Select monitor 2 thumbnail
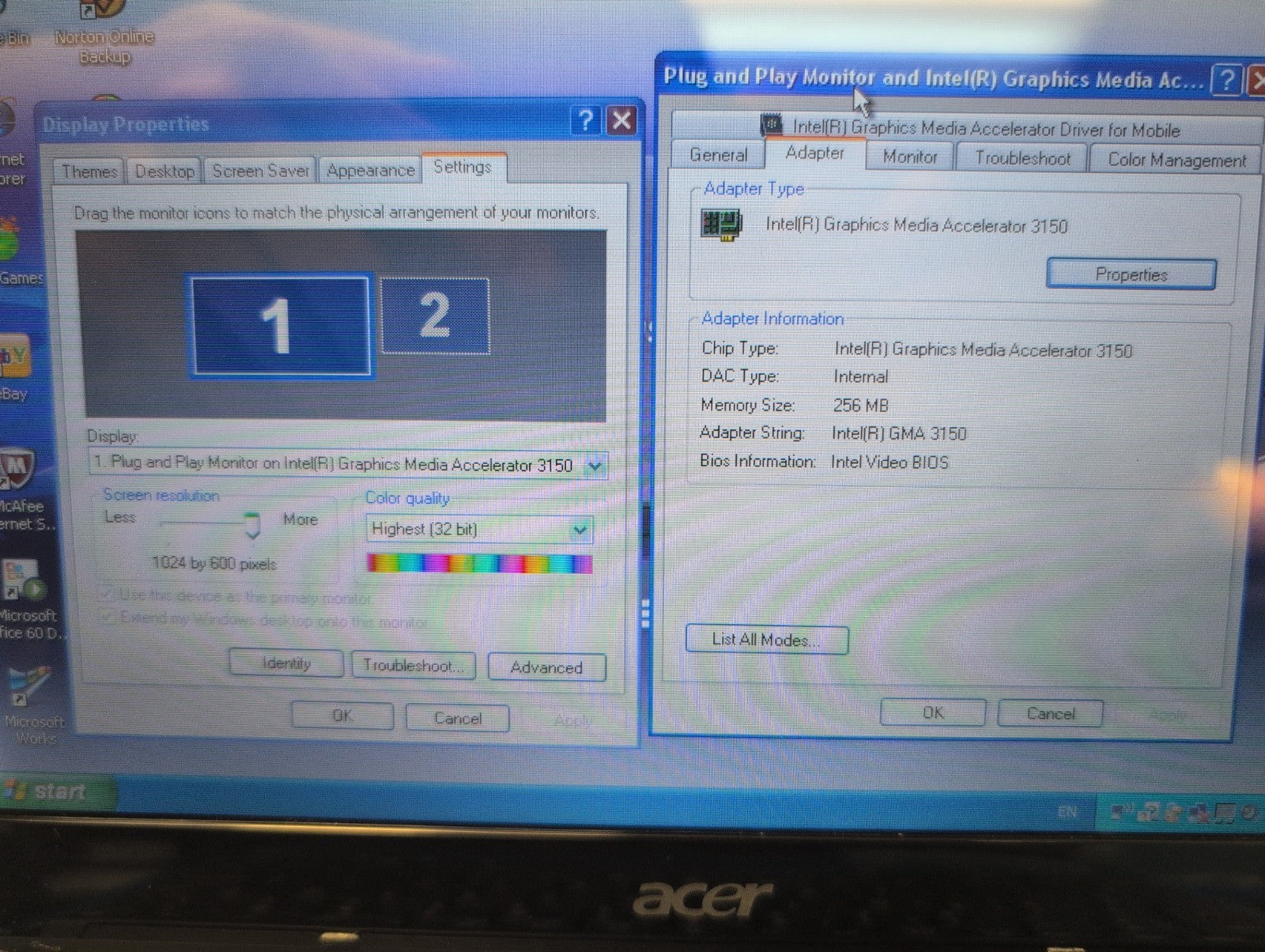This screenshot has height=952, width=1265. pyautogui.click(x=435, y=315)
